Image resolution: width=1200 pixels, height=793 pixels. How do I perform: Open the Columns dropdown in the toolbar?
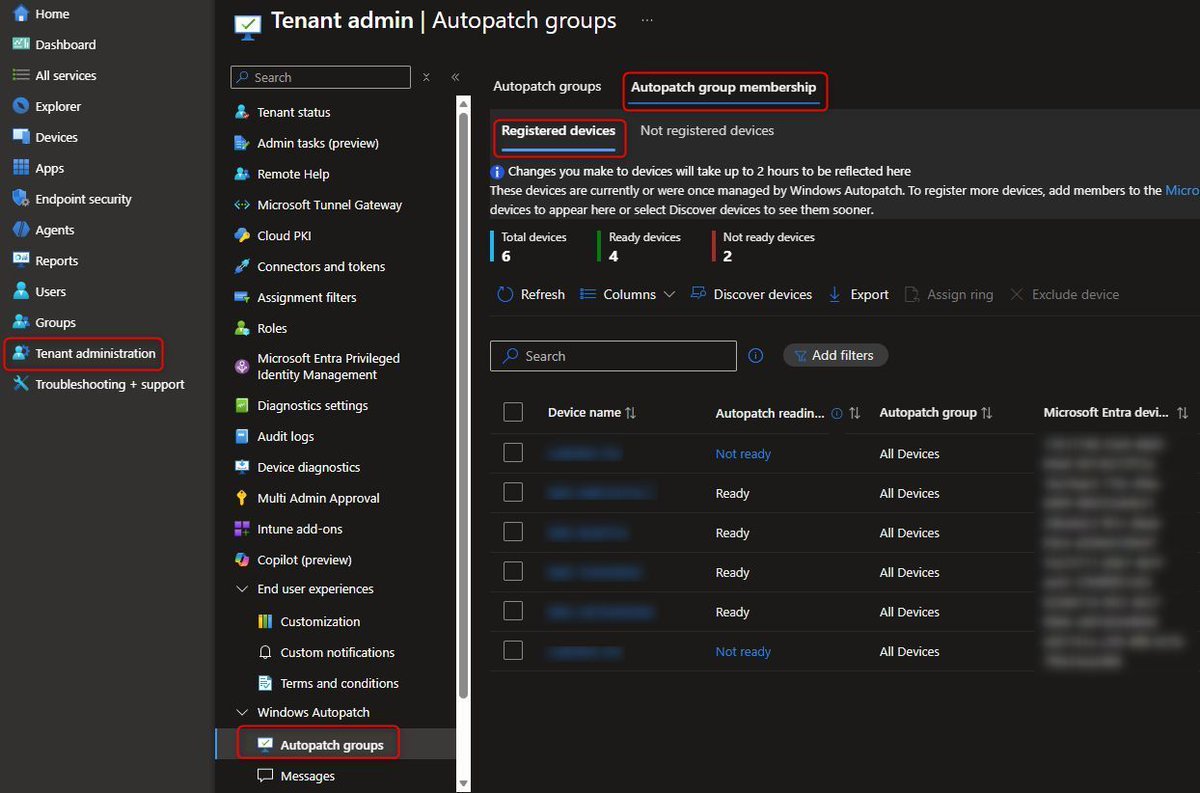(x=627, y=294)
